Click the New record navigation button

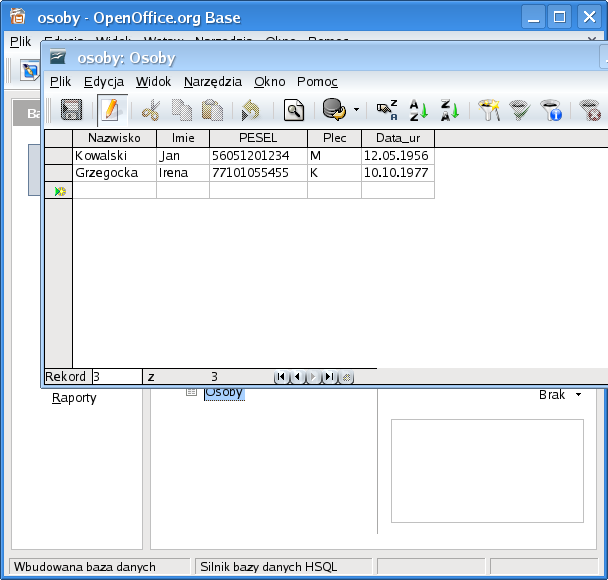[346, 377]
